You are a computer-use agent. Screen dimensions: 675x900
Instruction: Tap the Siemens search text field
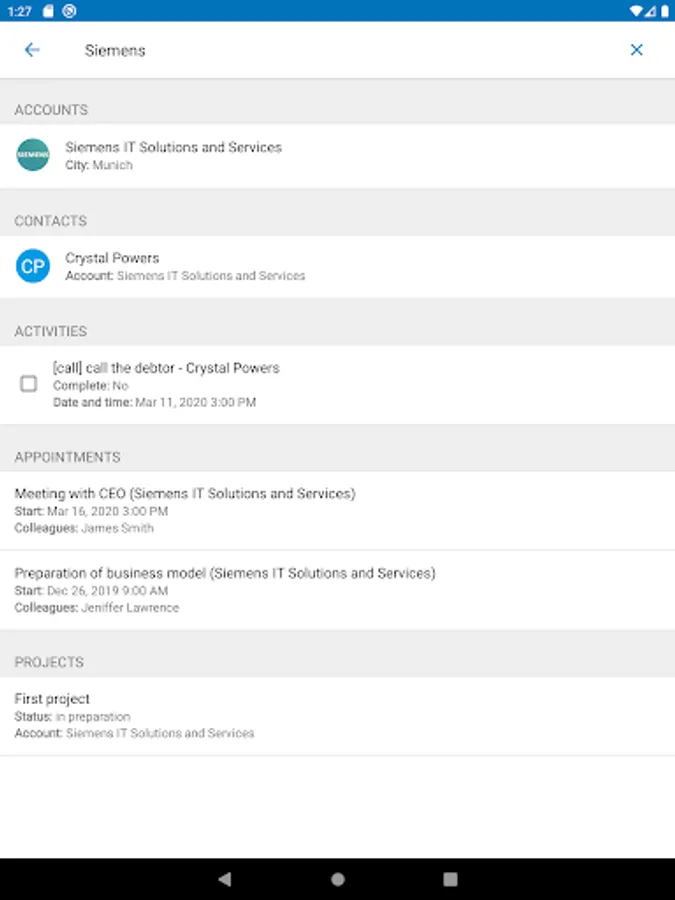pos(340,50)
